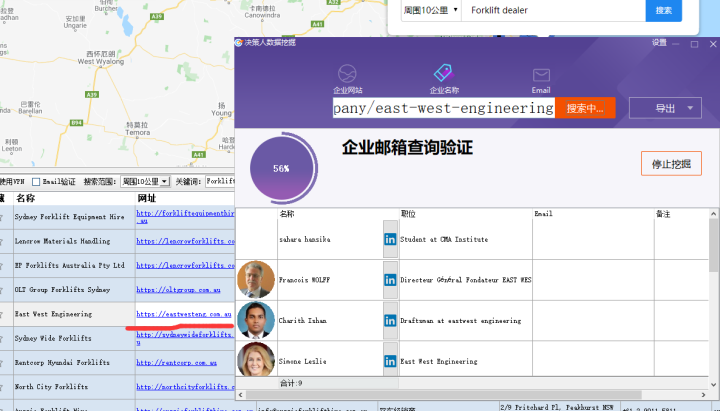Click the horizontal scrollbar left arrow

(241, 395)
